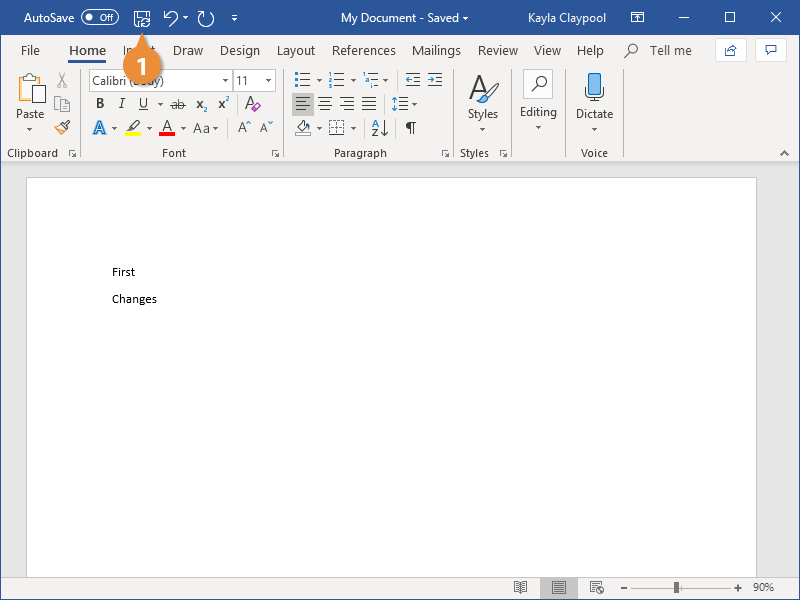Apply strikethrough formatting
800x600 pixels.
coord(179,103)
